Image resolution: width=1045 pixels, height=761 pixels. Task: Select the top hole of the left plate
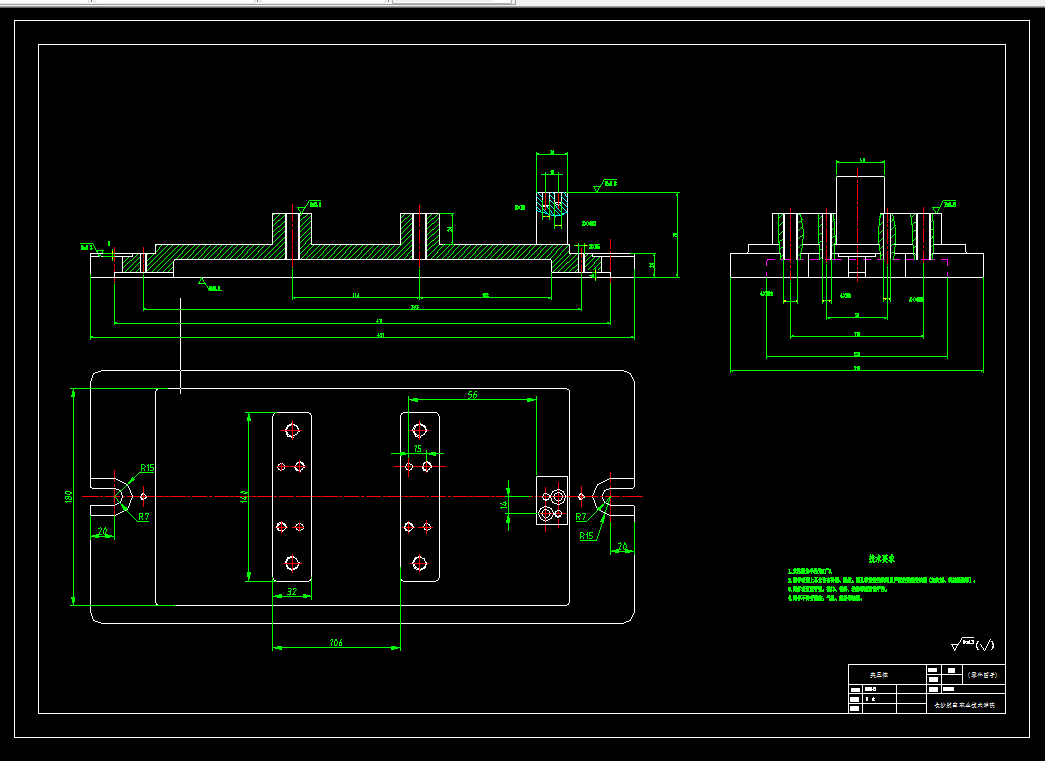tap(292, 430)
